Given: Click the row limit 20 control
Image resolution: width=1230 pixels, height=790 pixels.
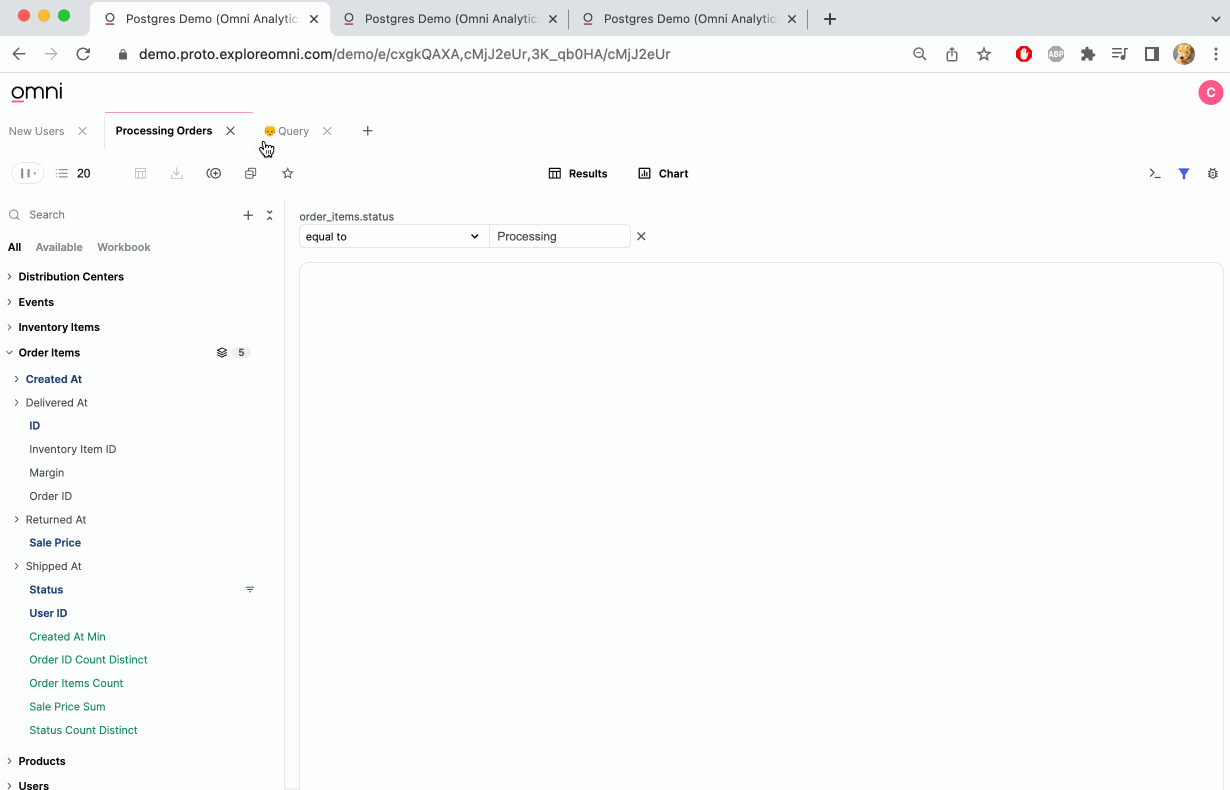Looking at the screenshot, I should 74,173.
